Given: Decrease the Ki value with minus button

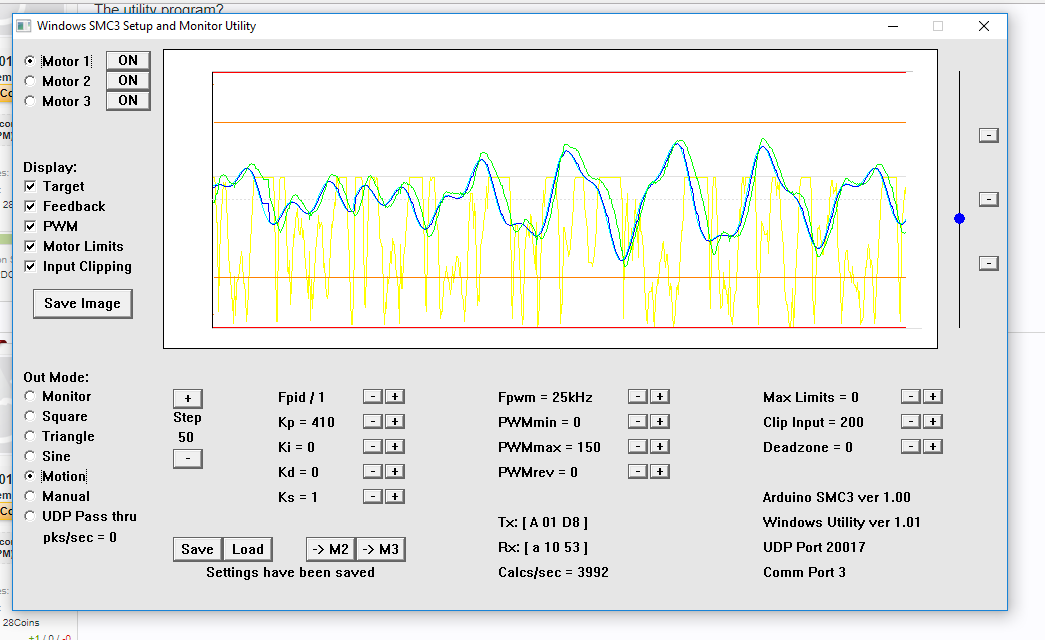Looking at the screenshot, I should point(371,447).
